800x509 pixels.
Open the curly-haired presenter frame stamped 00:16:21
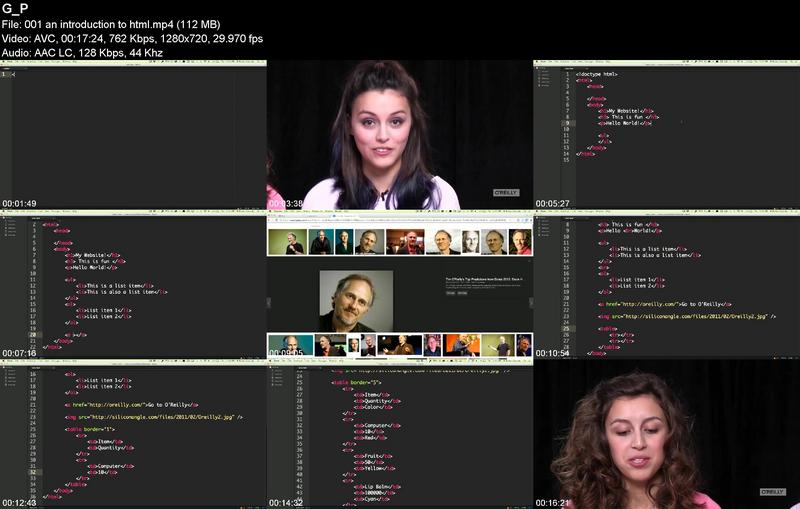click(667, 434)
